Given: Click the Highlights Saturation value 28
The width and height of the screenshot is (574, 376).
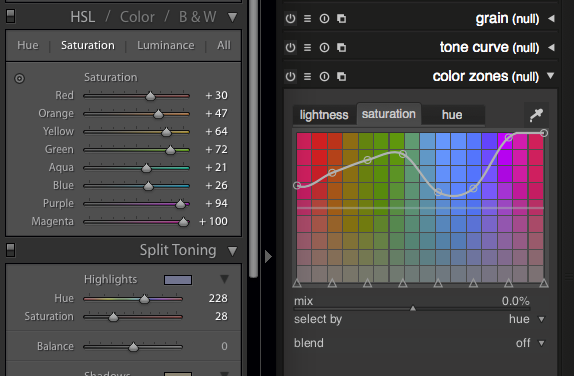Looking at the screenshot, I should click(221, 316).
